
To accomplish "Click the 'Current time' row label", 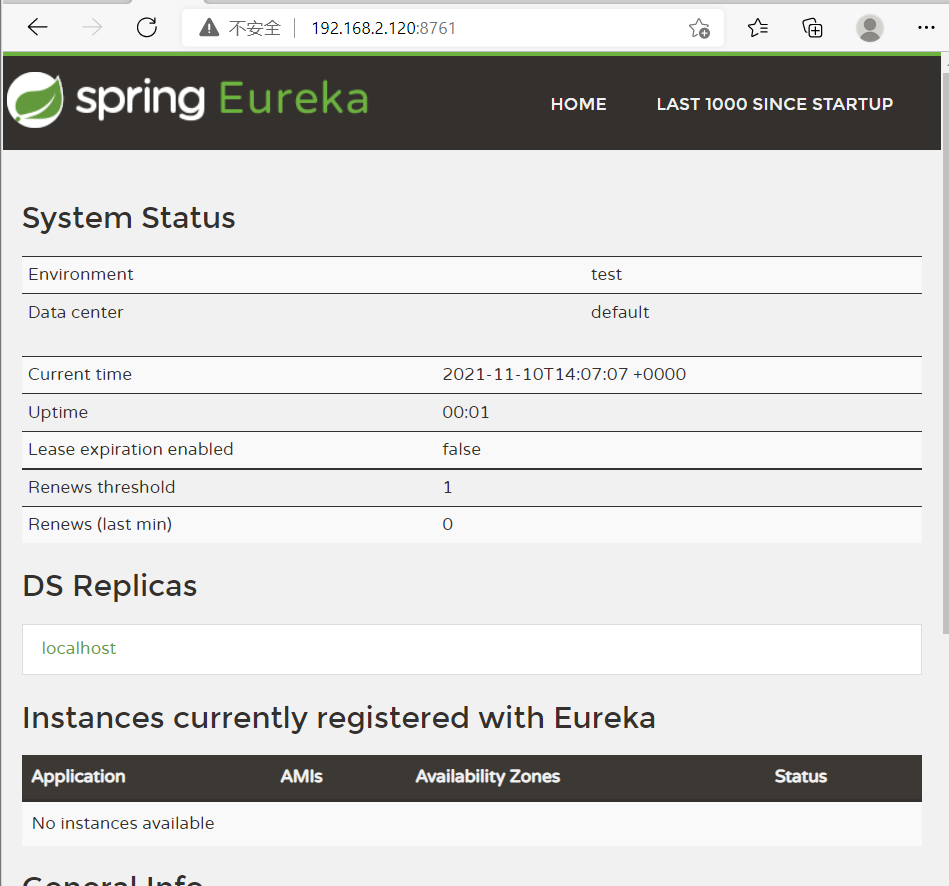I will click(80, 374).
